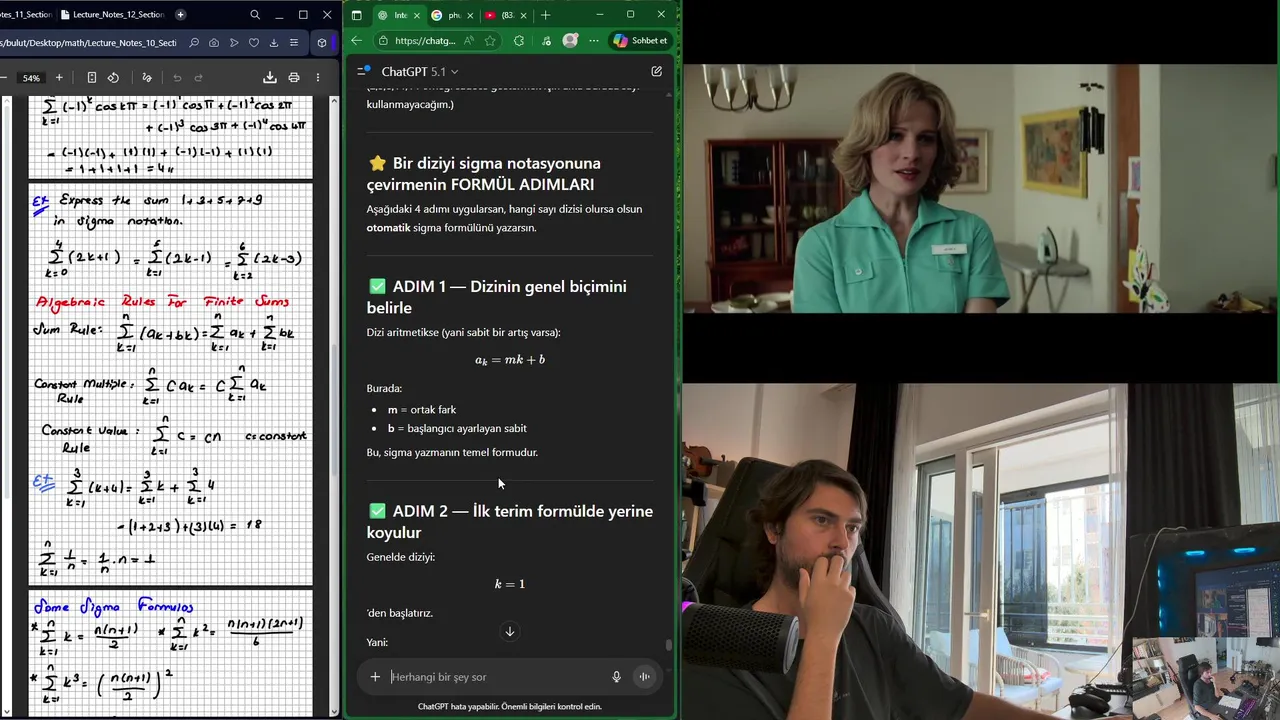Switch to the Lecture_Notes_11_Section tab

coord(25,15)
